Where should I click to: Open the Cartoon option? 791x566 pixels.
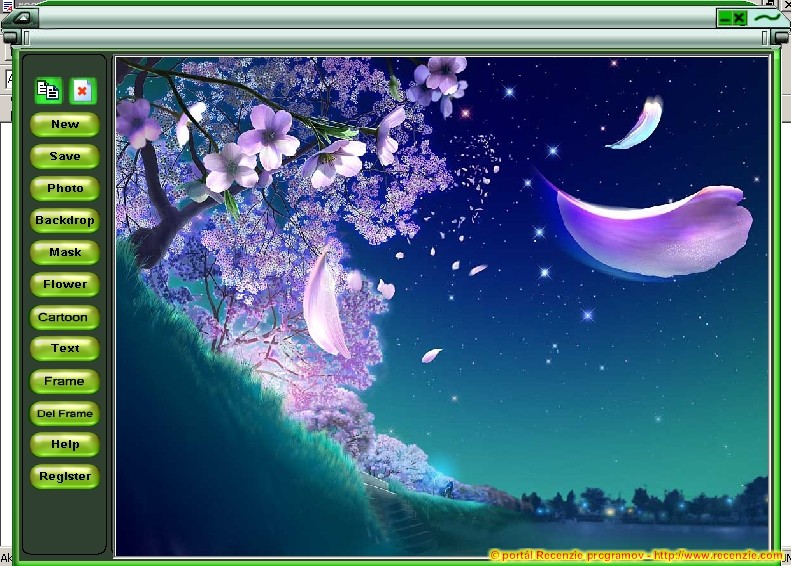65,317
